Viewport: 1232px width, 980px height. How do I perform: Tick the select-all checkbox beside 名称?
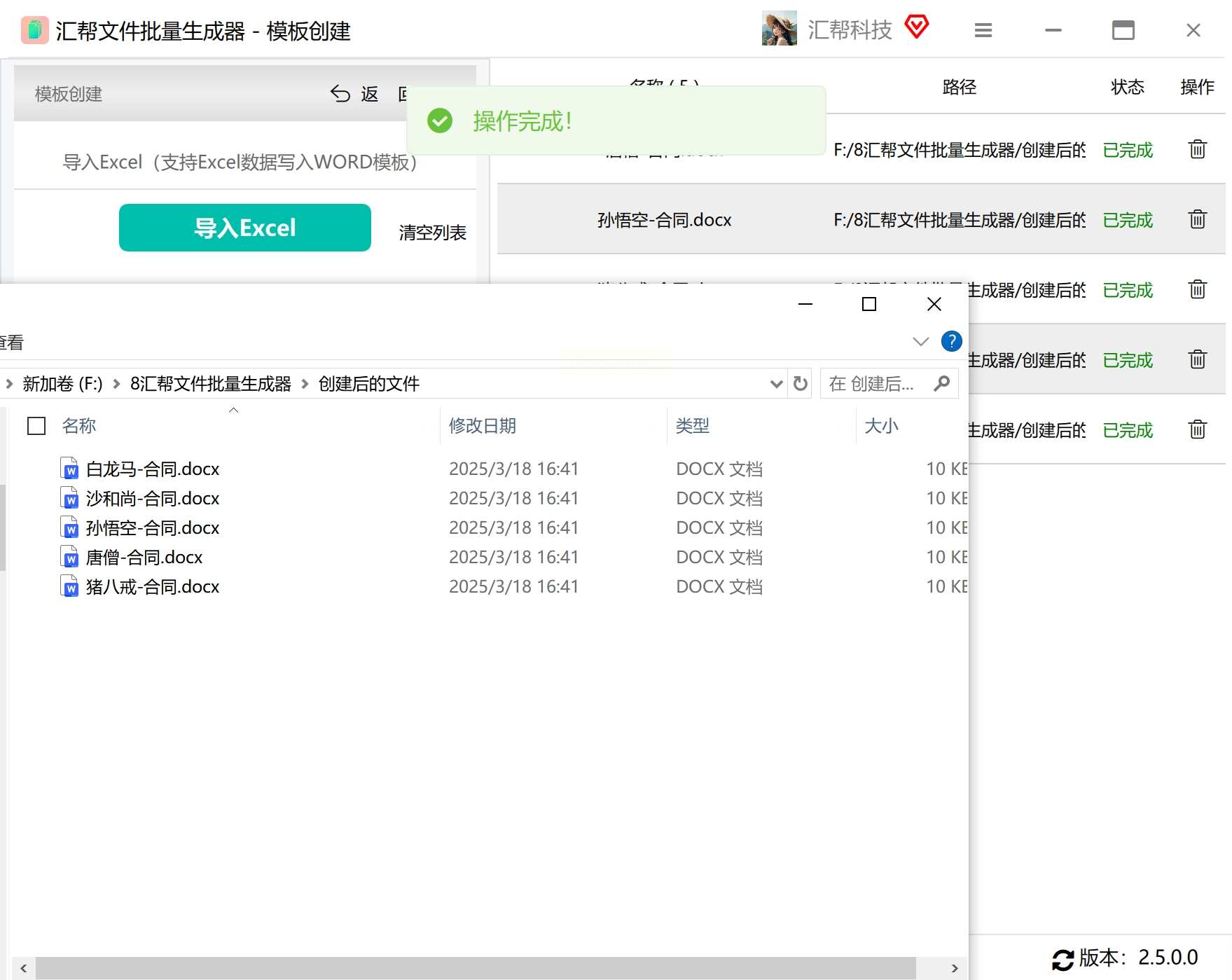36,426
